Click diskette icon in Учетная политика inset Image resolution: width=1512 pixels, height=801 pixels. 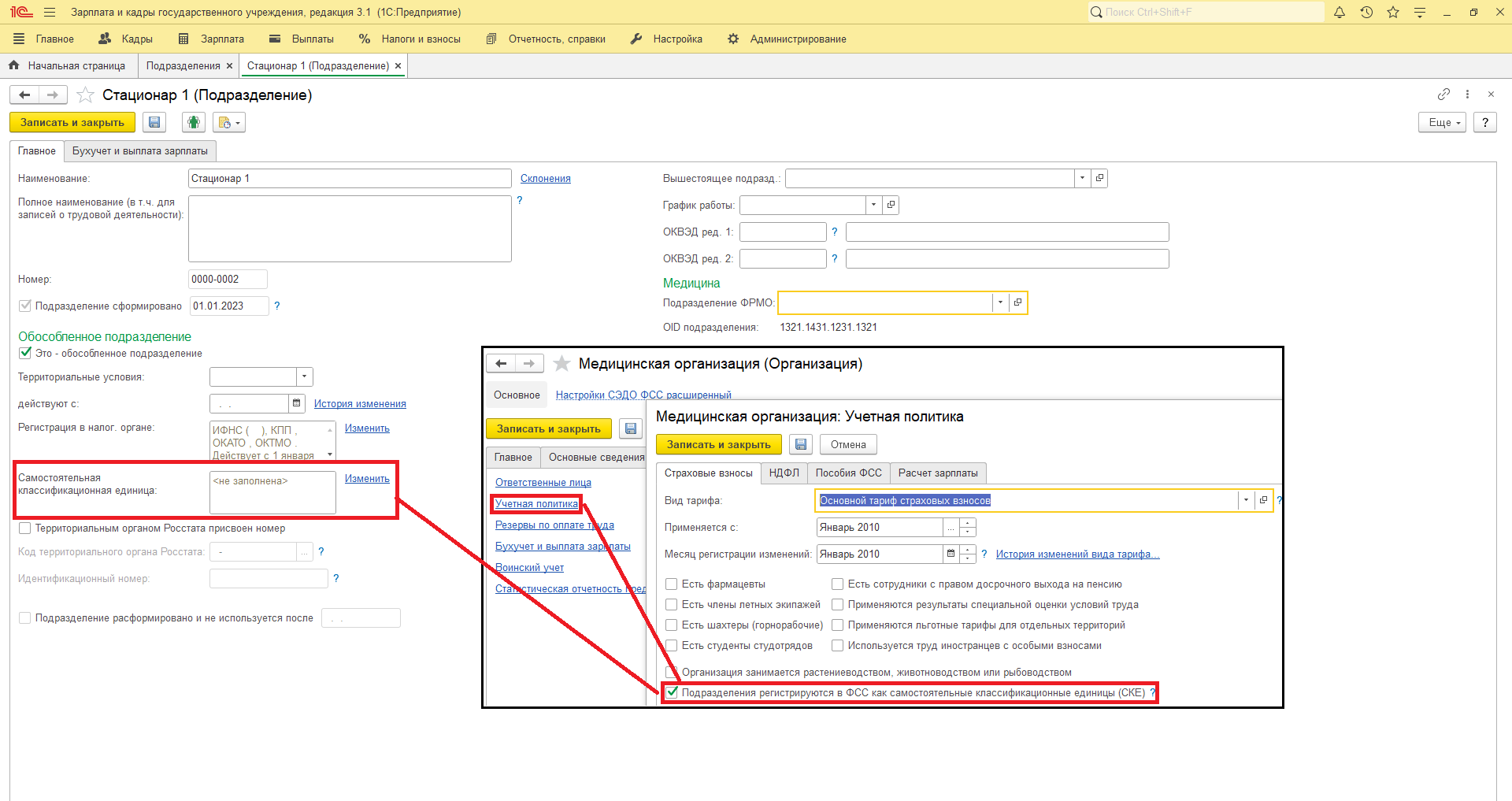[x=801, y=444]
